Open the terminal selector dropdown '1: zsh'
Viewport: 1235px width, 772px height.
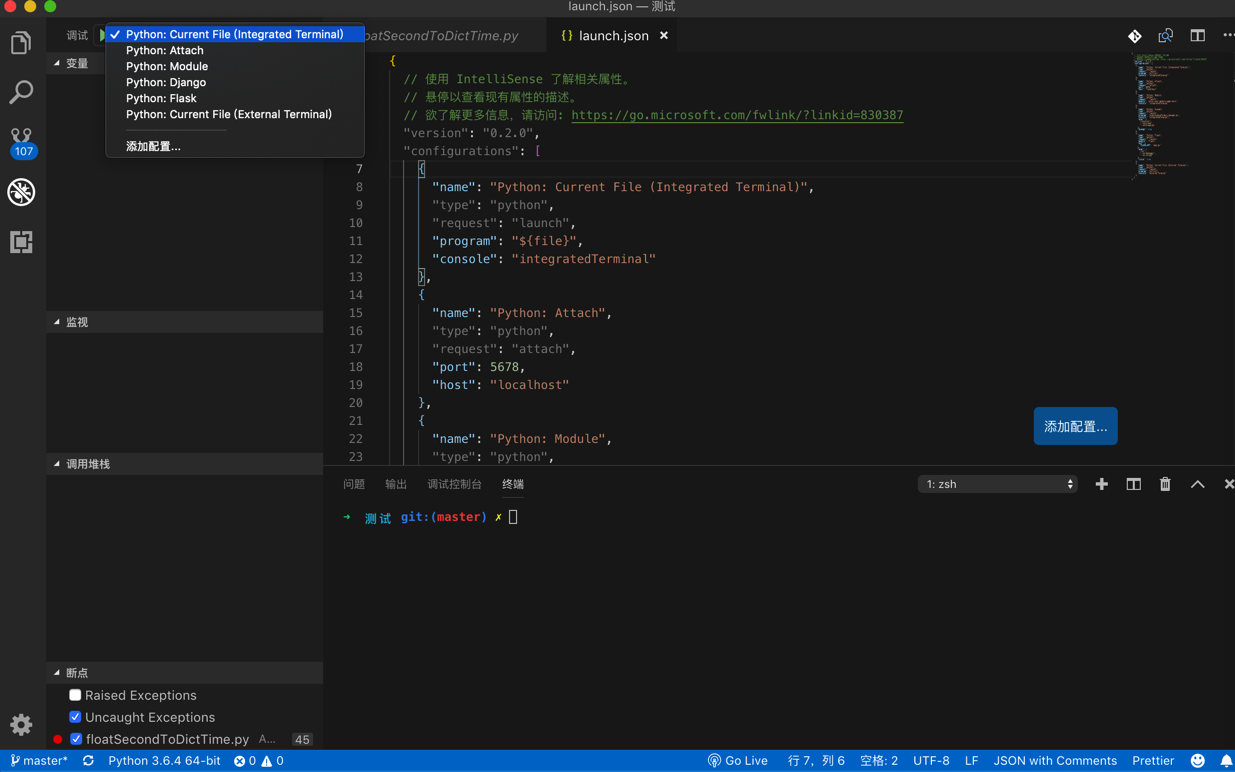click(997, 484)
